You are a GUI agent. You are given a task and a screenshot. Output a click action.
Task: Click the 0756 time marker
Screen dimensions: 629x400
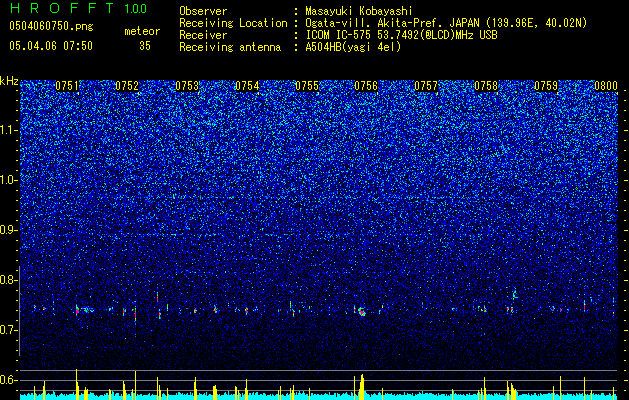pos(366,86)
